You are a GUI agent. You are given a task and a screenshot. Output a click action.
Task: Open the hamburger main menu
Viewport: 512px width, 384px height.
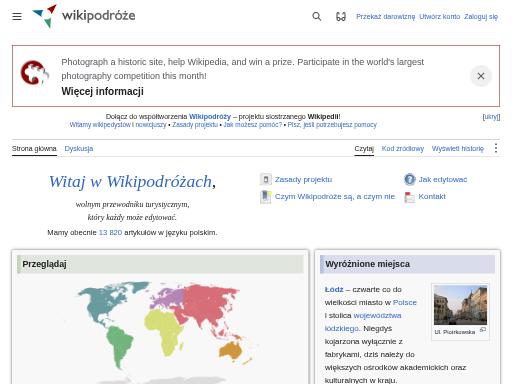(x=17, y=16)
